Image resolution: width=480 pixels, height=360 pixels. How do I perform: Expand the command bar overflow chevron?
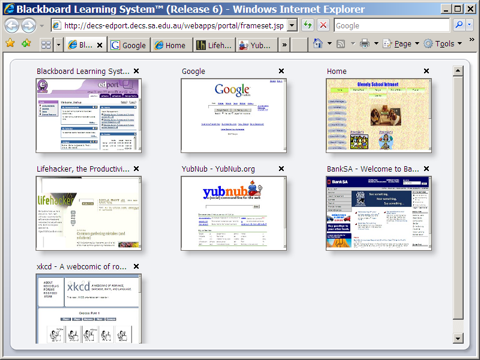click(x=472, y=40)
